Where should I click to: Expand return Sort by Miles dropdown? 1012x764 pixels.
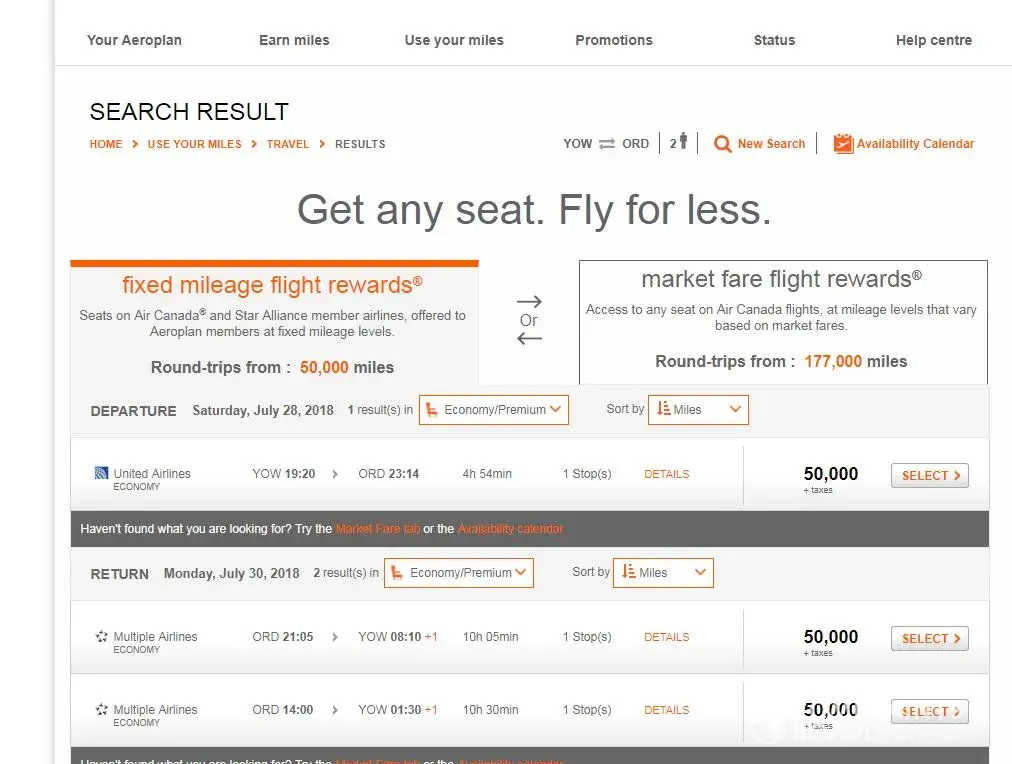pos(663,573)
